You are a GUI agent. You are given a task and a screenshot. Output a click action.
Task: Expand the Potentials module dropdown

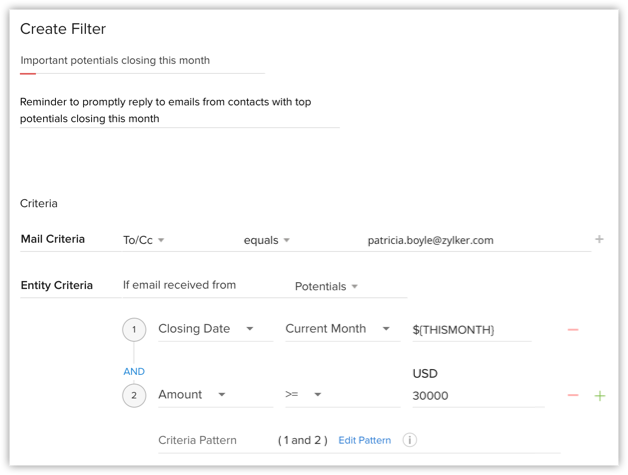pyautogui.click(x=326, y=286)
